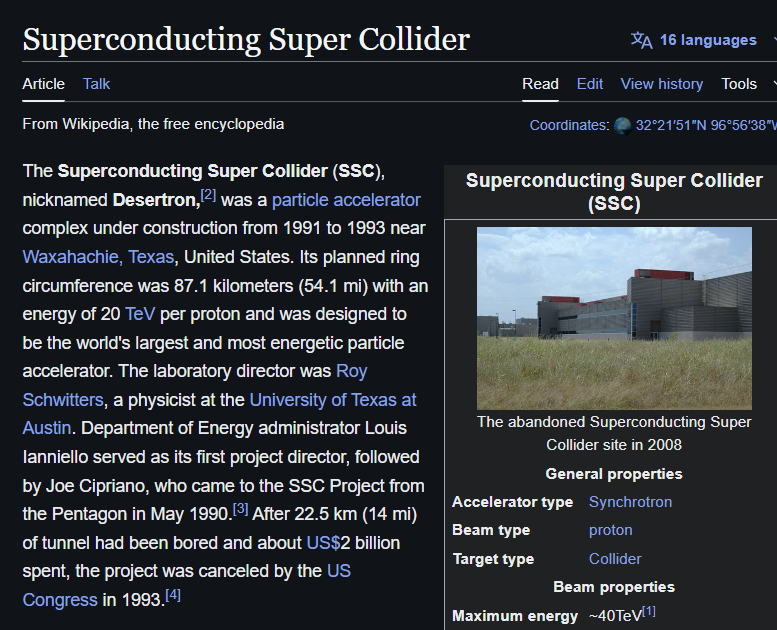Click the proton beam type link

point(610,530)
